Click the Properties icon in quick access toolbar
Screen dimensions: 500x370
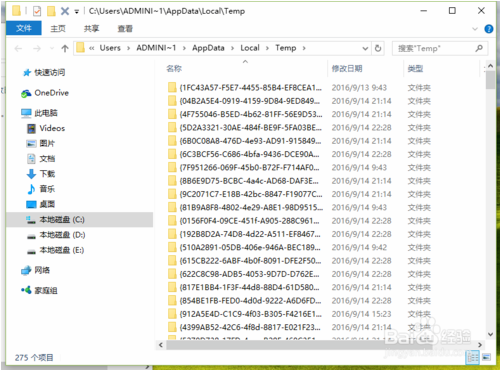point(37,11)
